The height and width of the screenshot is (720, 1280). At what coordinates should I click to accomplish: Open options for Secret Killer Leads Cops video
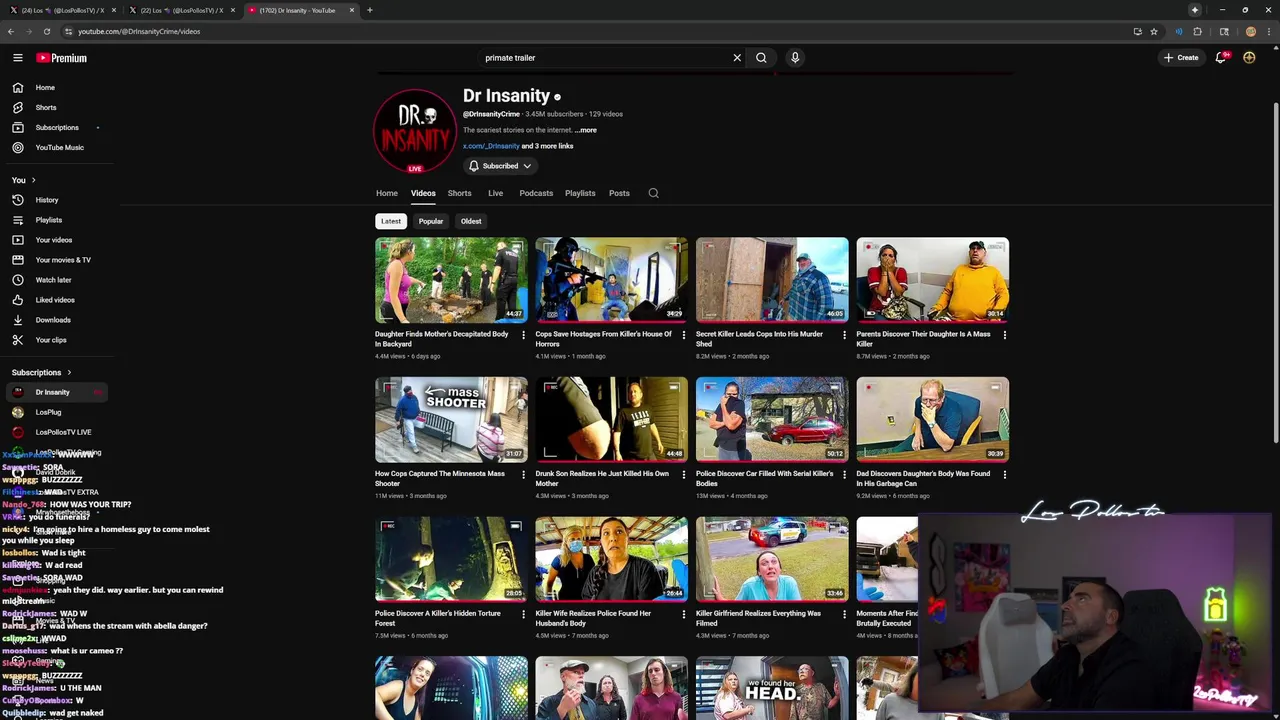tap(844, 335)
